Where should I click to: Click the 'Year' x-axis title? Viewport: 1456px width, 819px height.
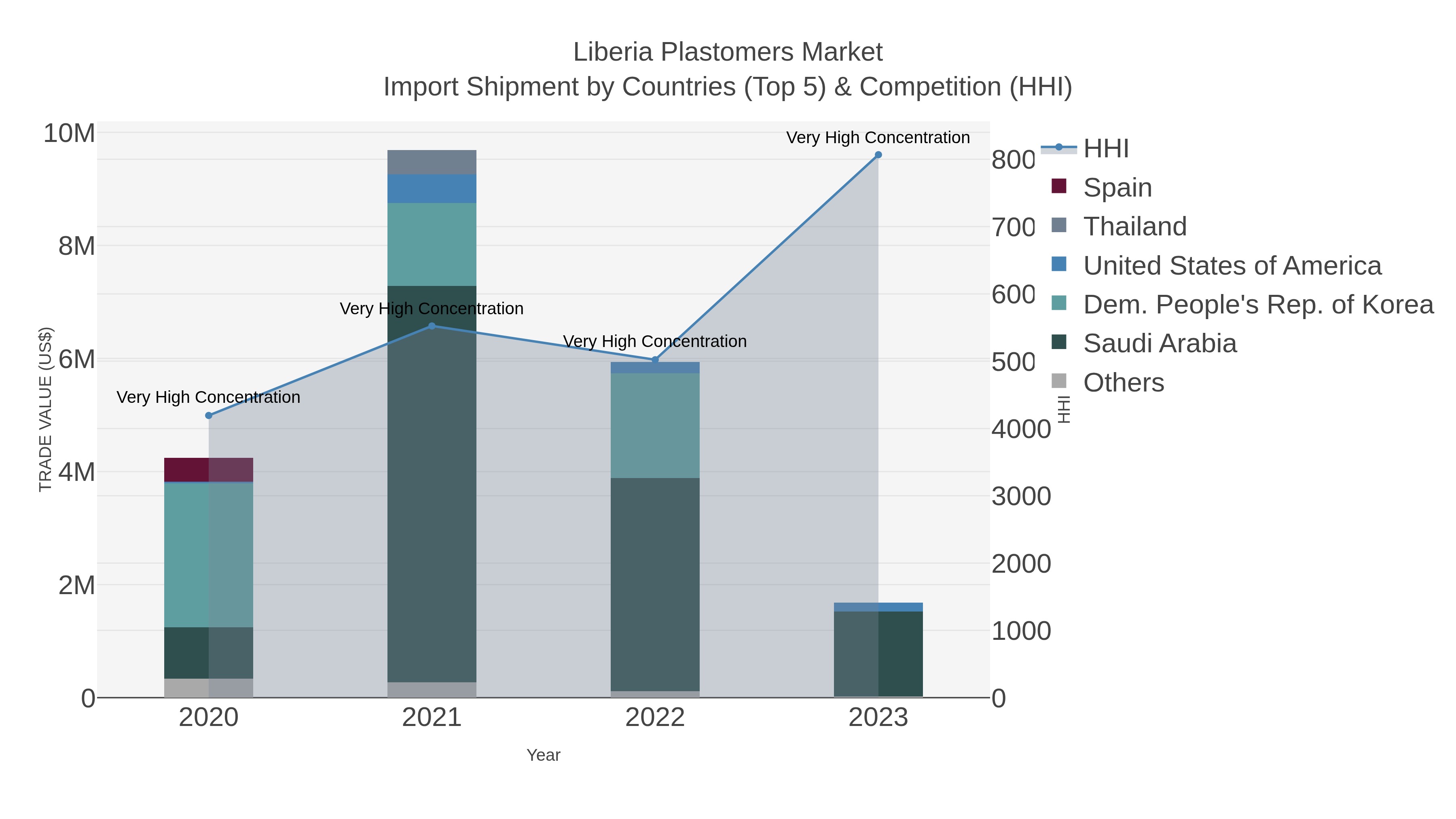[543, 755]
